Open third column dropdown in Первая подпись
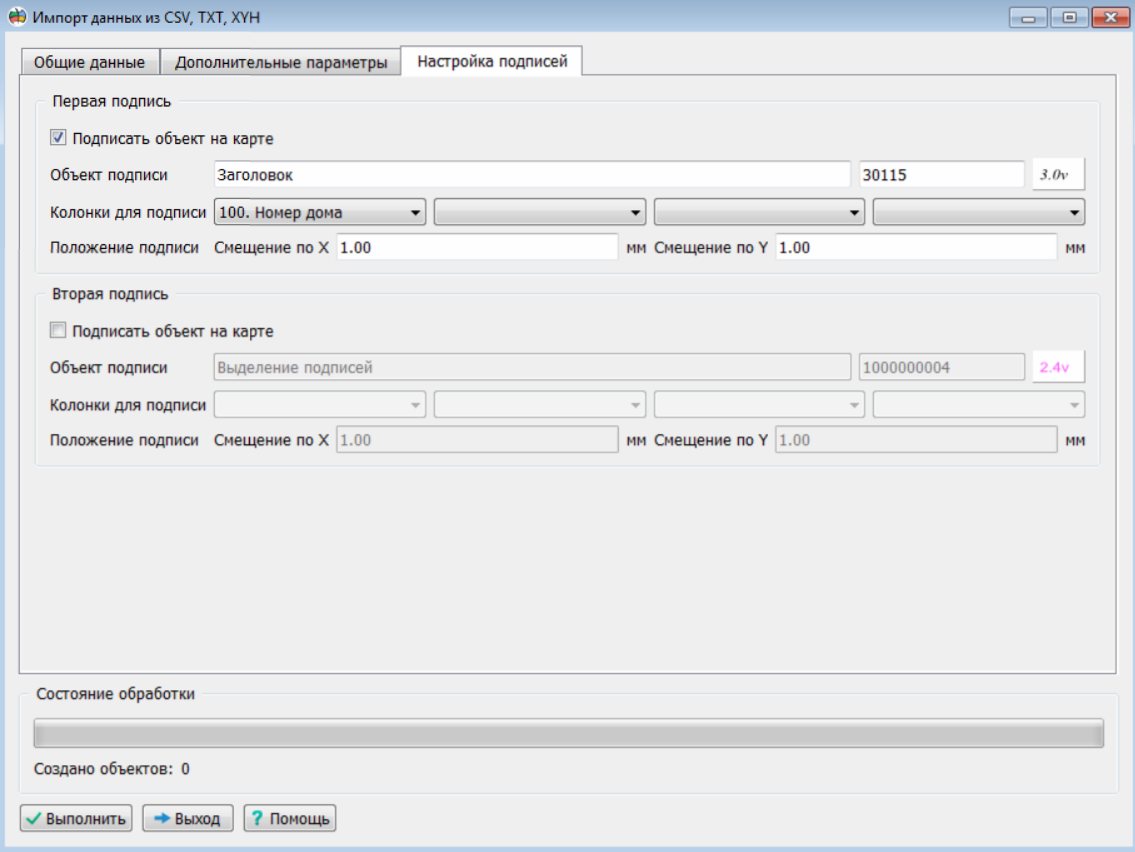This screenshot has width=1135, height=852. click(x=759, y=212)
